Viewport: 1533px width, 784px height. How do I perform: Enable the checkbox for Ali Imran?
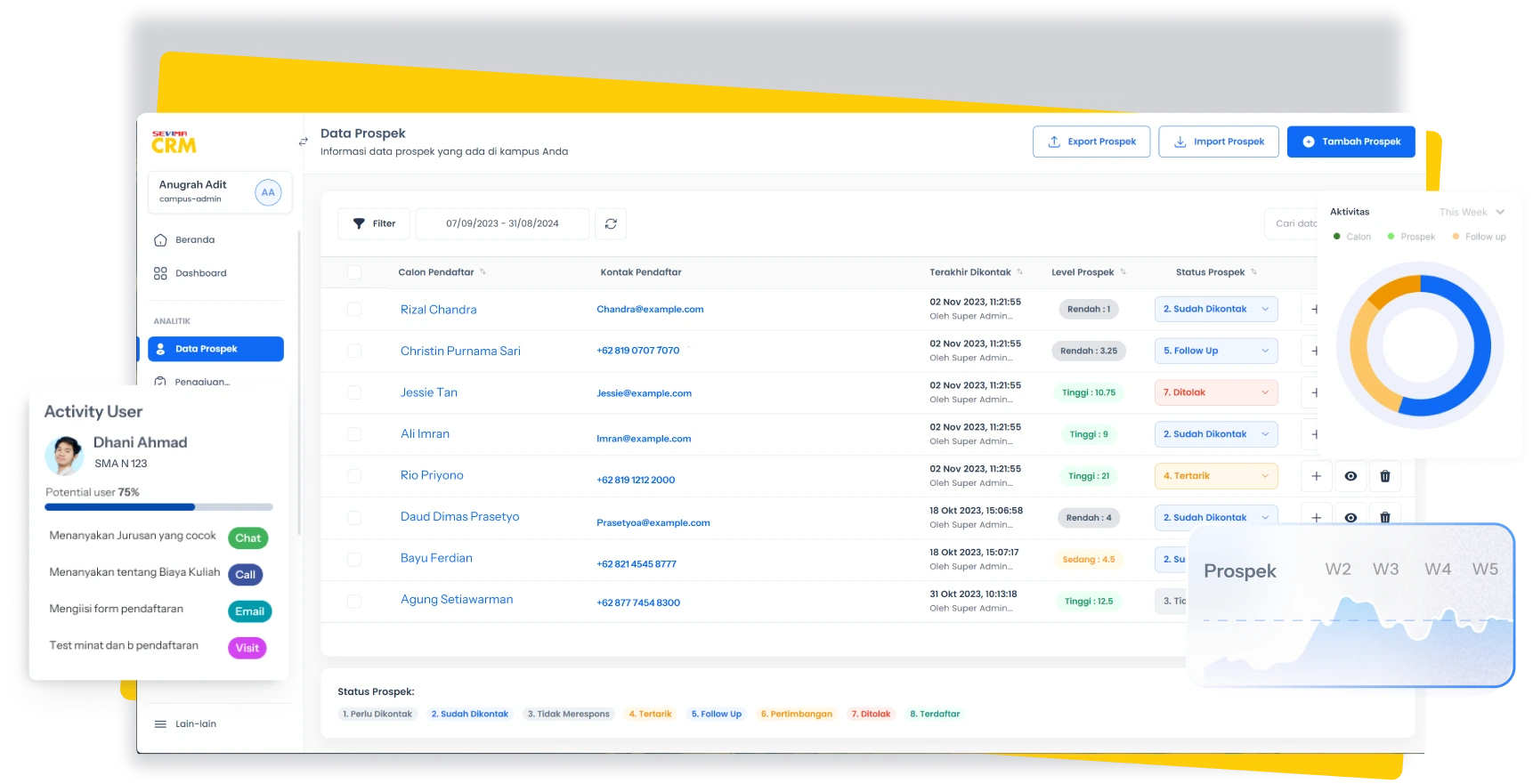click(354, 434)
